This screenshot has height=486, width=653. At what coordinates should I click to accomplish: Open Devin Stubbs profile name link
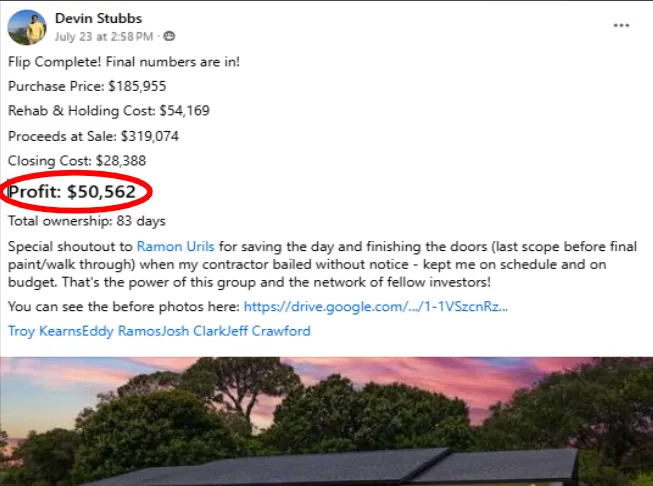tap(98, 18)
